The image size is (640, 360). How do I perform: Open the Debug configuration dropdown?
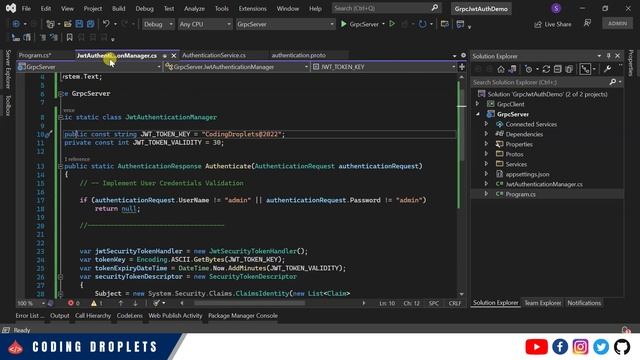pos(158,24)
